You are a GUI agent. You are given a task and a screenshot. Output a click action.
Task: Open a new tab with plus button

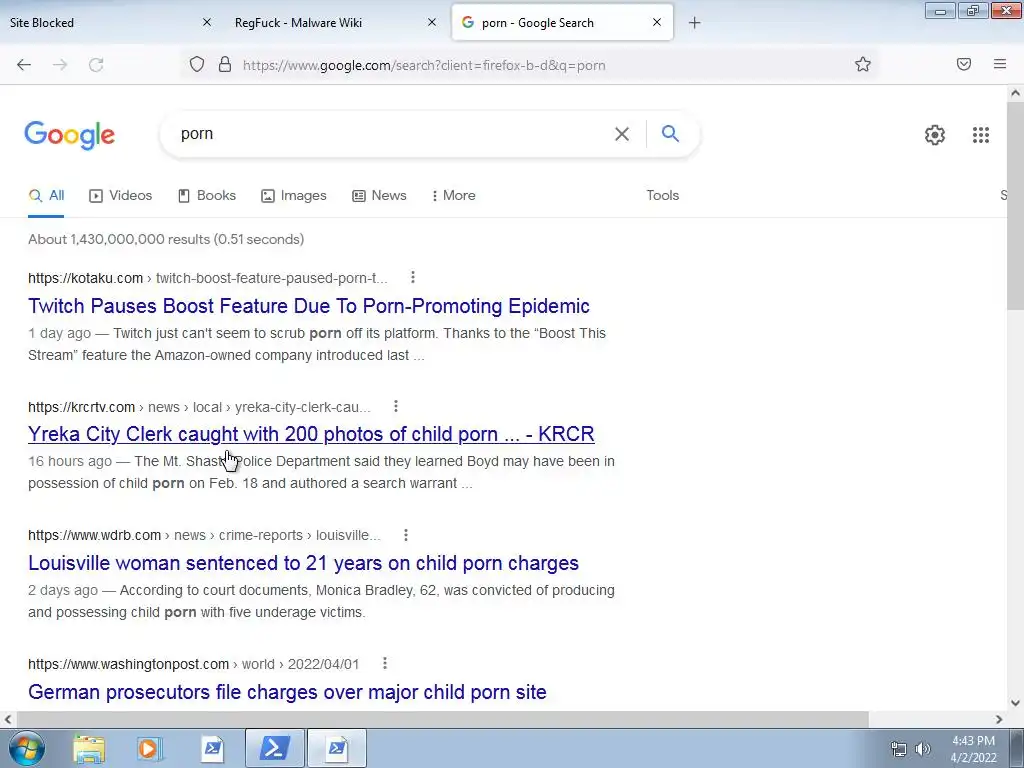(694, 23)
